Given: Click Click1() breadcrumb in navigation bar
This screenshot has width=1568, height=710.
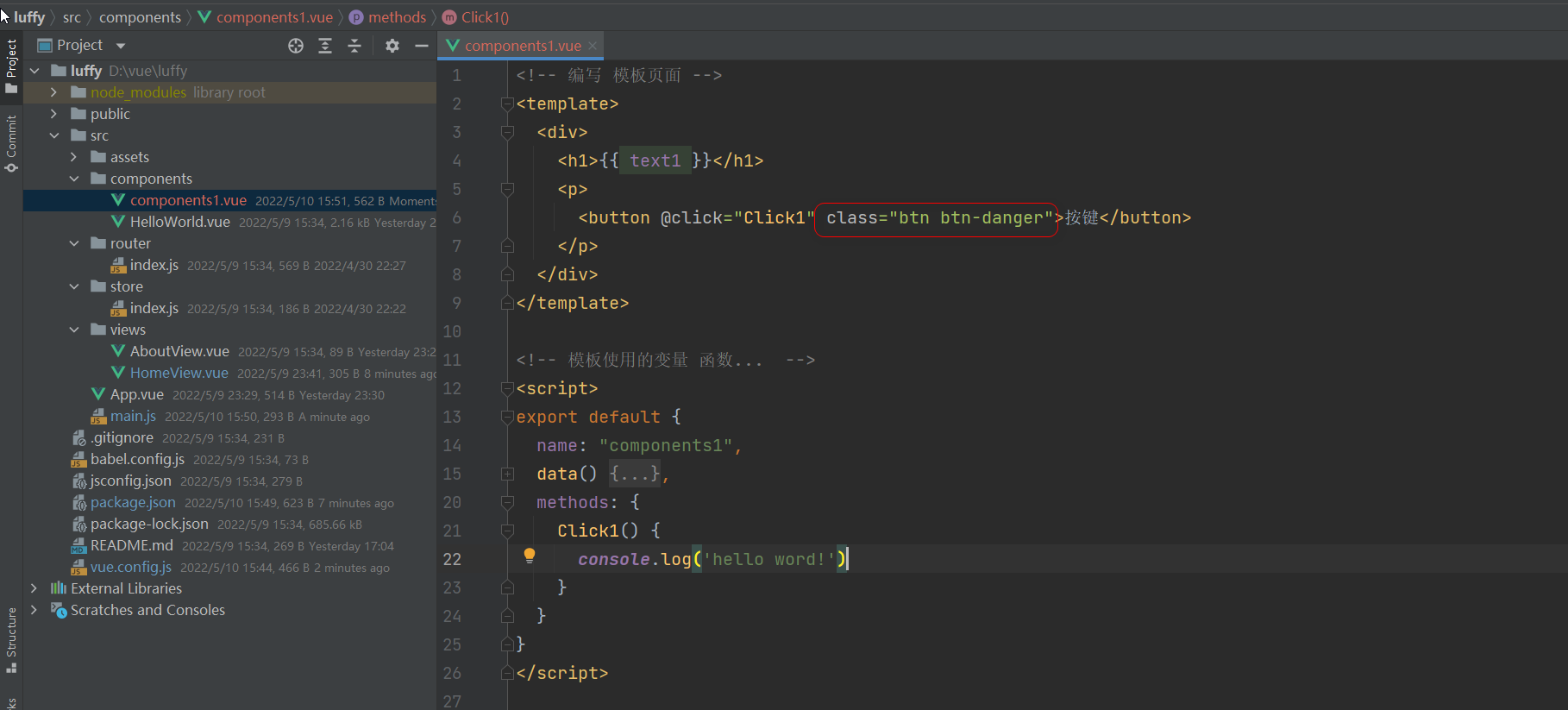Looking at the screenshot, I should click(485, 17).
